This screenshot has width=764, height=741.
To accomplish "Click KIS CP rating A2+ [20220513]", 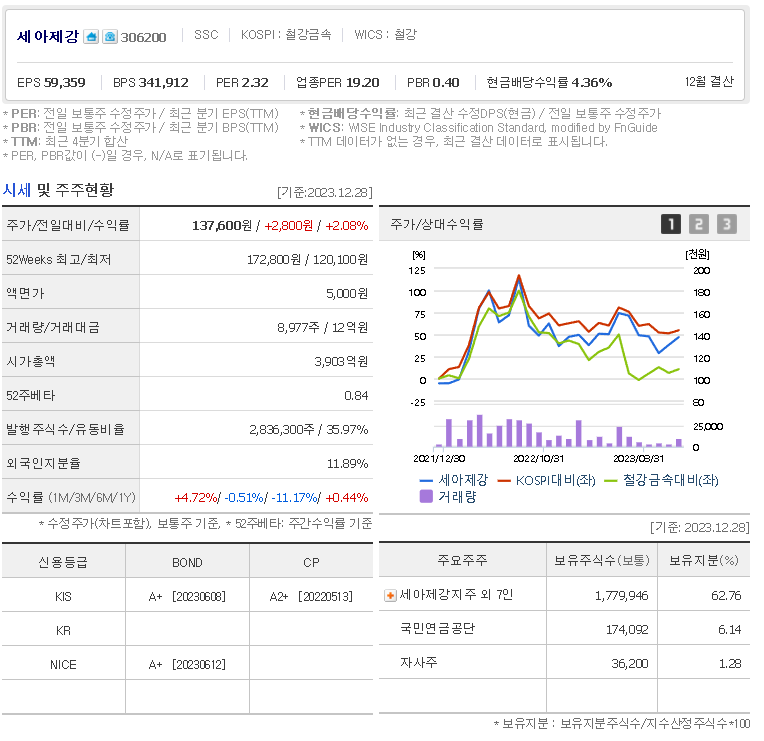I will click(x=311, y=597).
